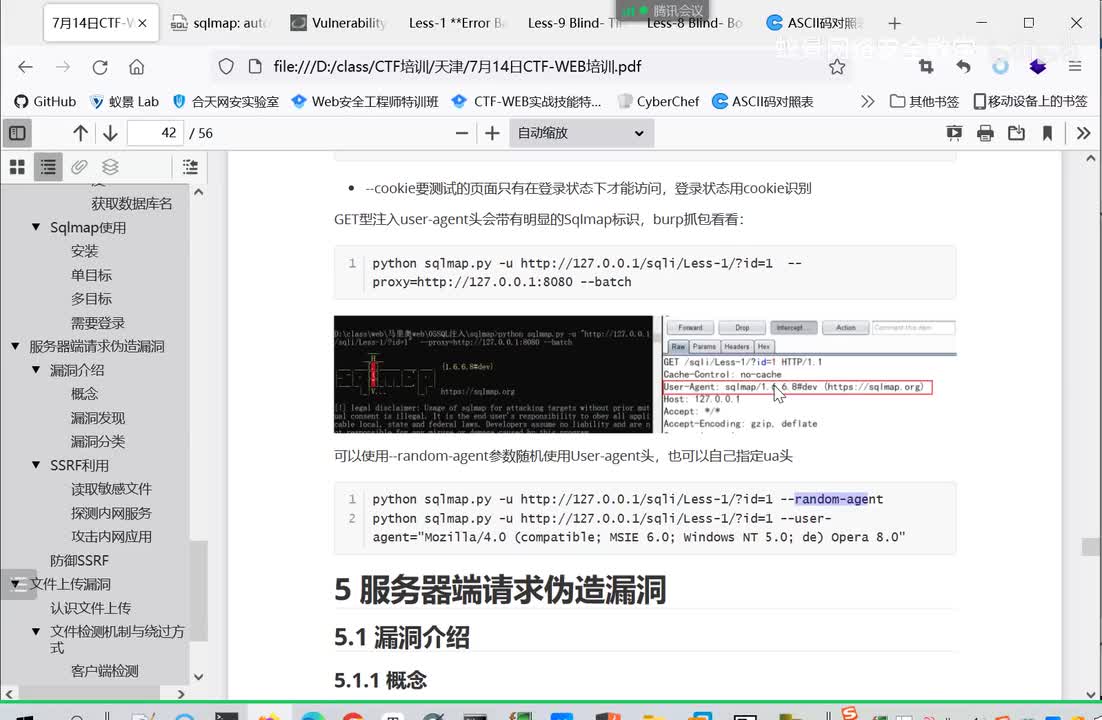The image size is (1102, 720).
Task: Switch to Less-1 Error Based tab
Action: click(x=457, y=23)
